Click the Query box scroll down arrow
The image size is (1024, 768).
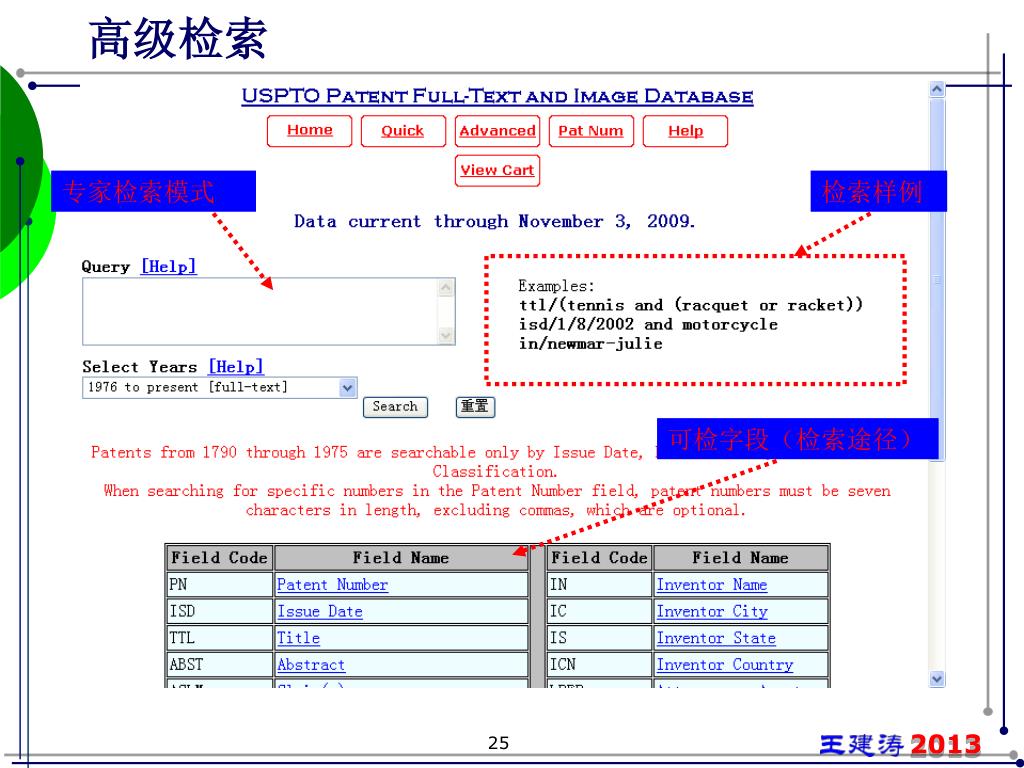446,336
